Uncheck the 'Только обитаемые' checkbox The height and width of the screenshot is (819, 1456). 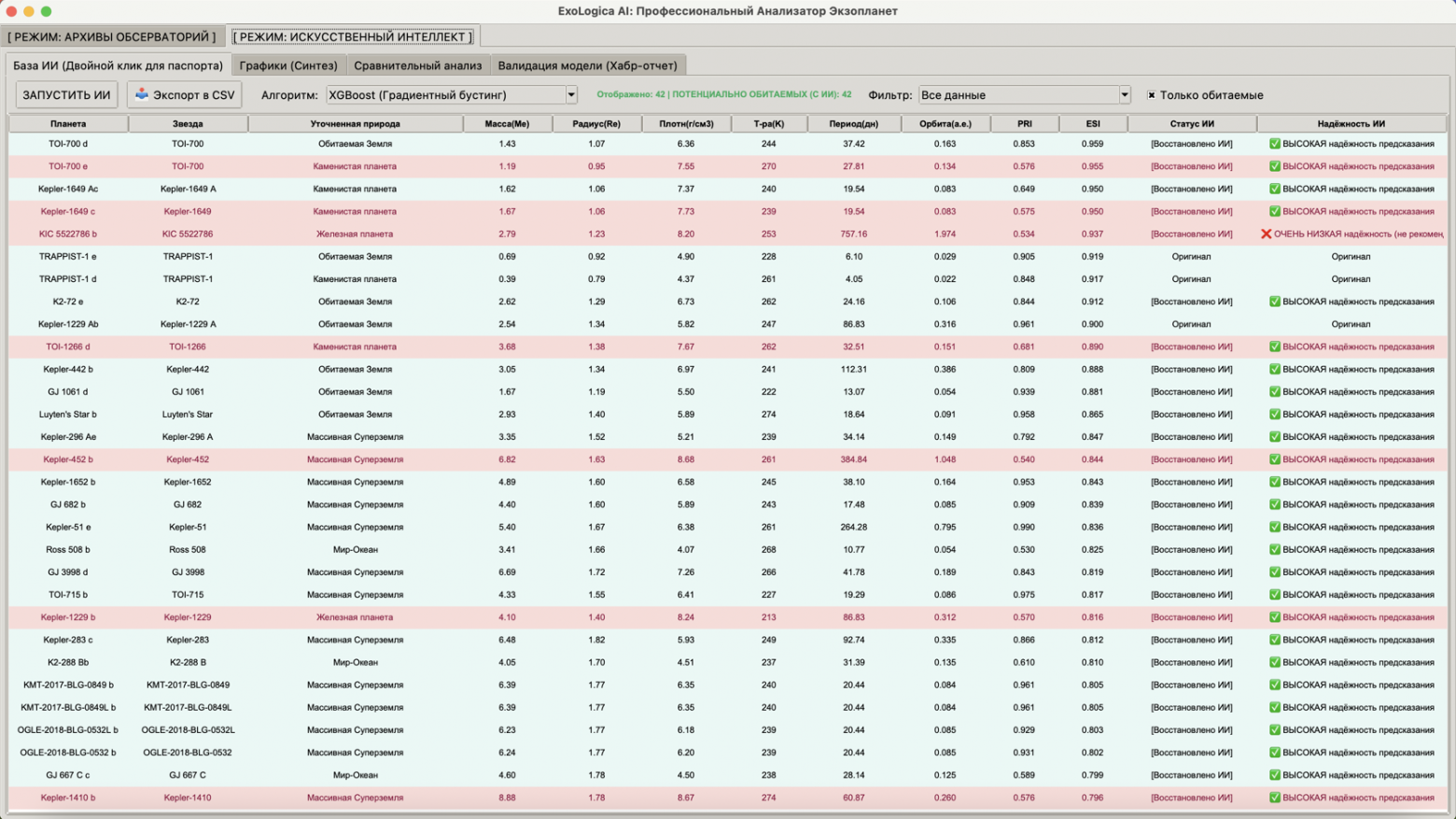[1151, 95]
